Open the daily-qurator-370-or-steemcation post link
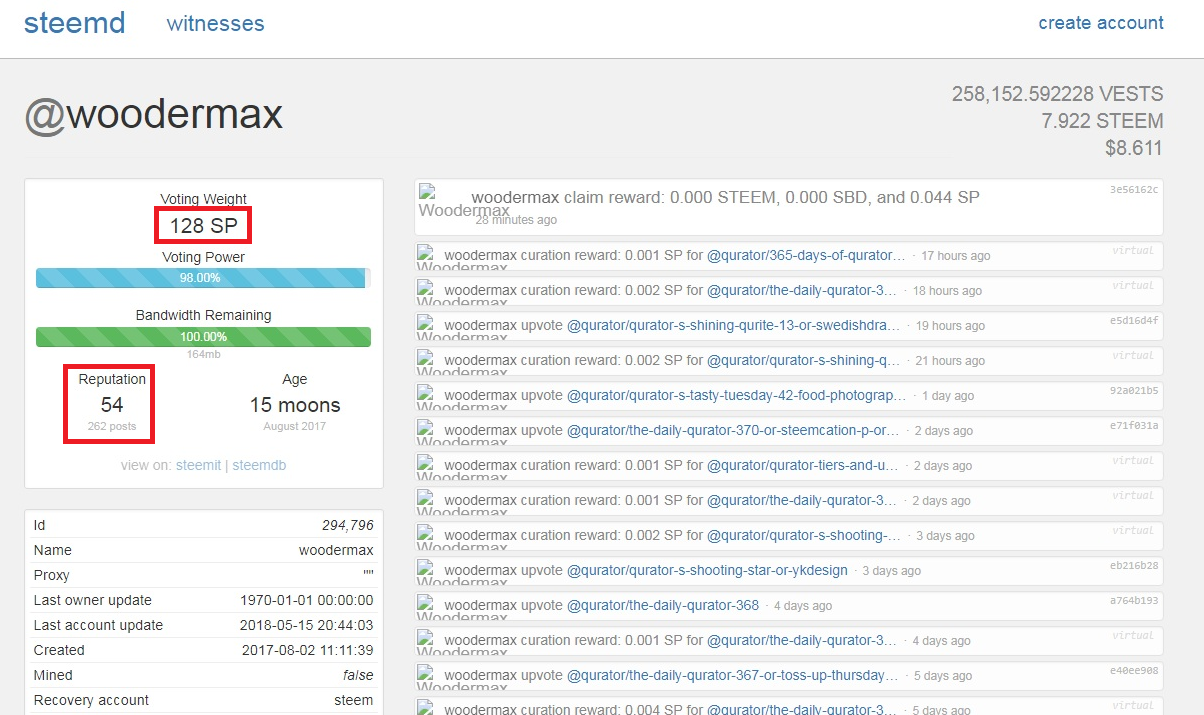Screen dimensions: 1204x715 [x=733, y=430]
